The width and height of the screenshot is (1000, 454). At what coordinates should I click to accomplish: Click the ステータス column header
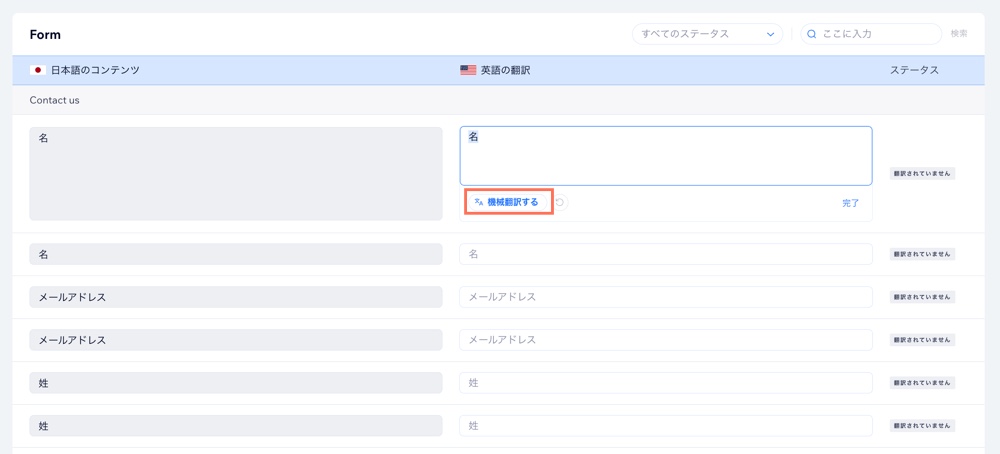point(914,70)
